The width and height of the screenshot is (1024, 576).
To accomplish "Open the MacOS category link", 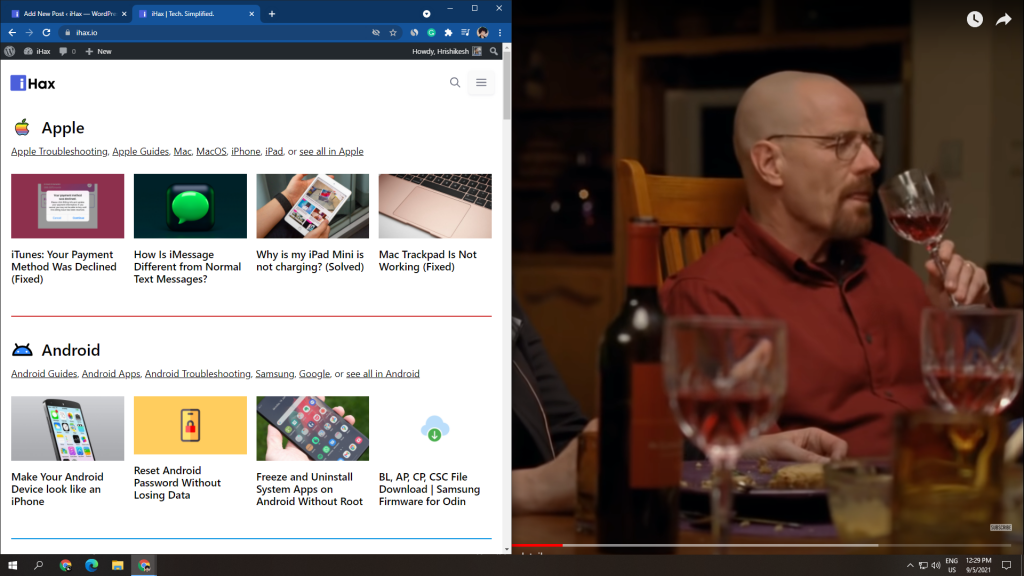I will coord(211,152).
